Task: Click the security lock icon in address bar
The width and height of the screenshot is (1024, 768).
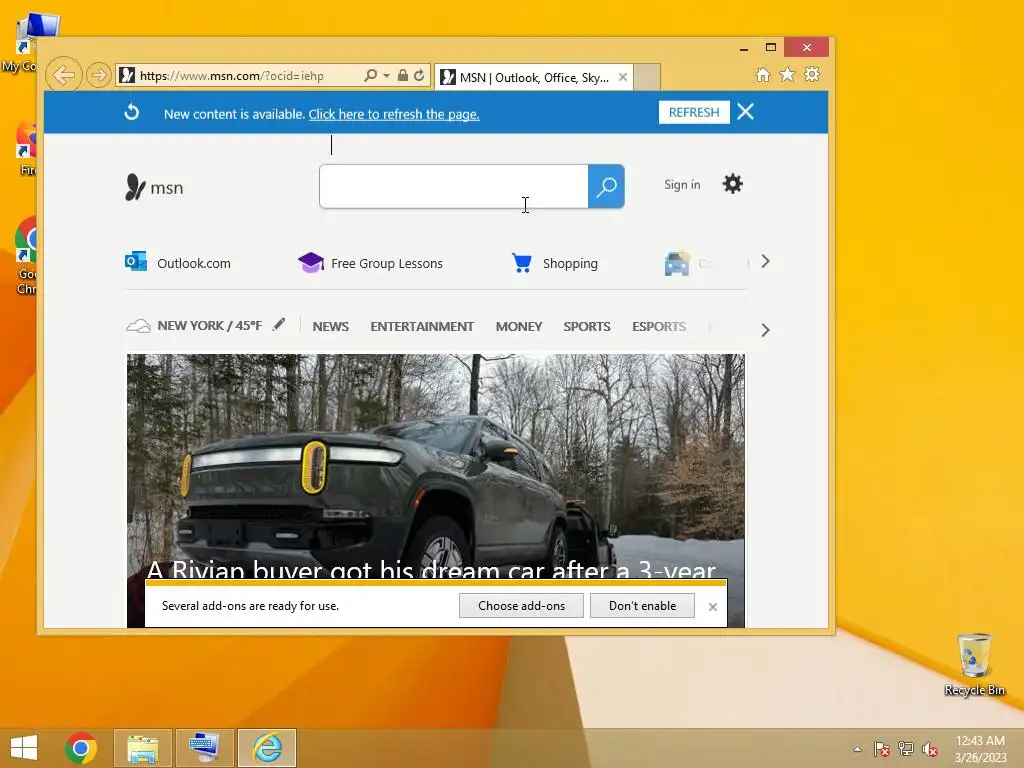Action: 403,76
